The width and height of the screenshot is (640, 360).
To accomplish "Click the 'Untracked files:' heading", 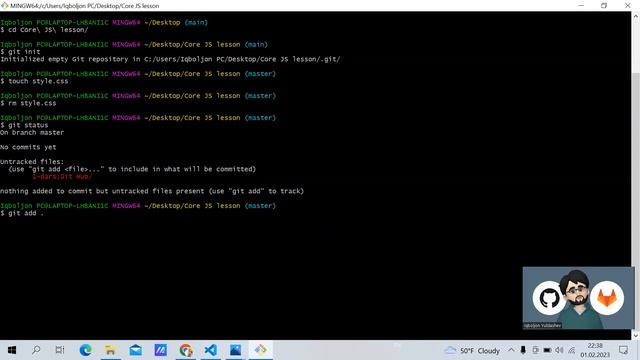I will [32, 162].
